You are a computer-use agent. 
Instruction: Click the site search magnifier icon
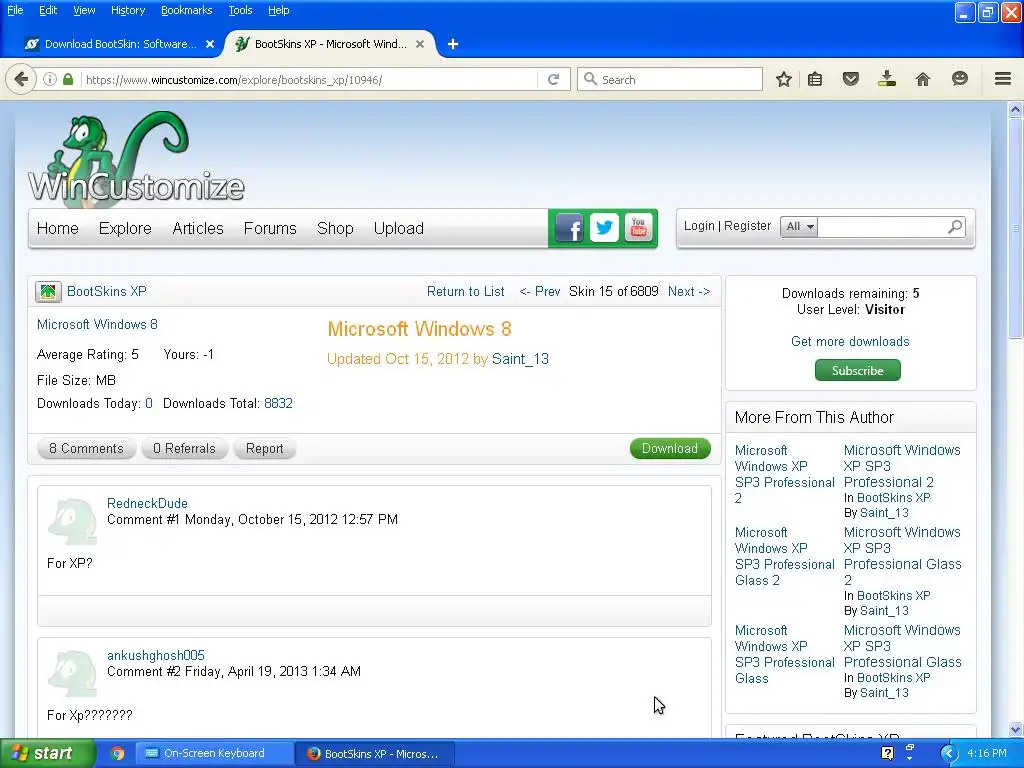pos(955,227)
